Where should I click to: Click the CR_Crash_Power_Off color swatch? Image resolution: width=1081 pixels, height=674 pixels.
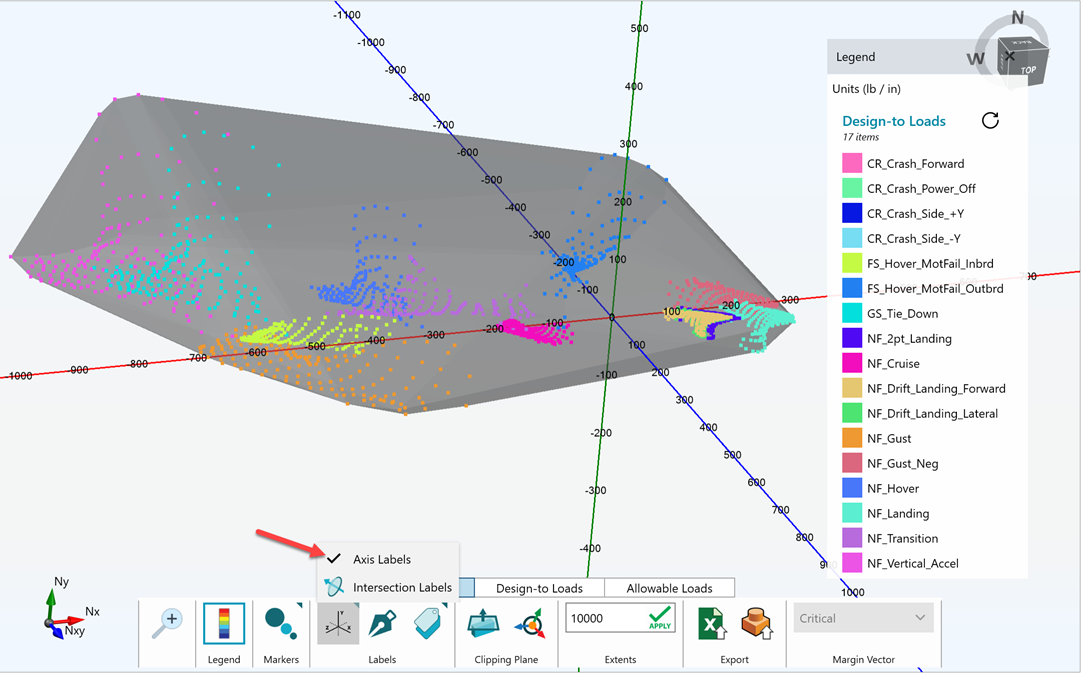(x=852, y=188)
